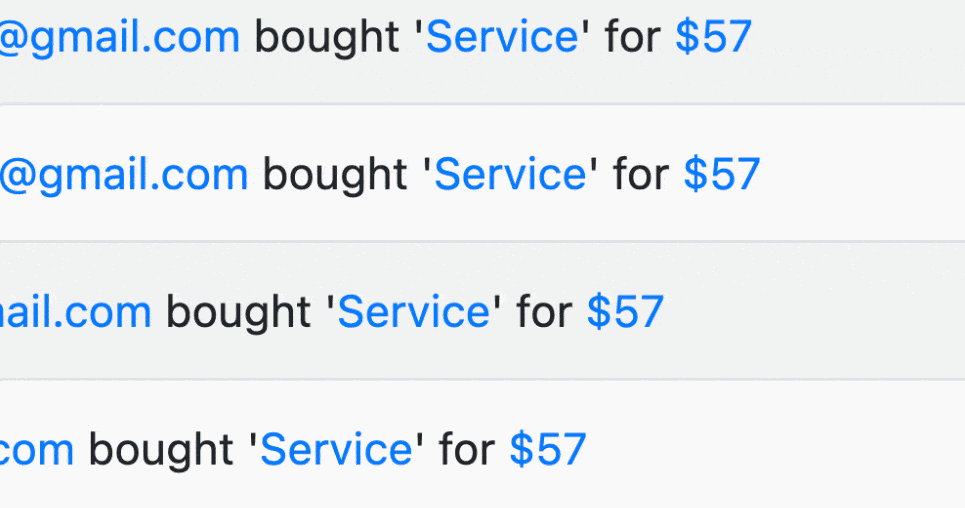The image size is (965, 508).
Task: Click the $57 price in the bottom row
Action: click(548, 450)
